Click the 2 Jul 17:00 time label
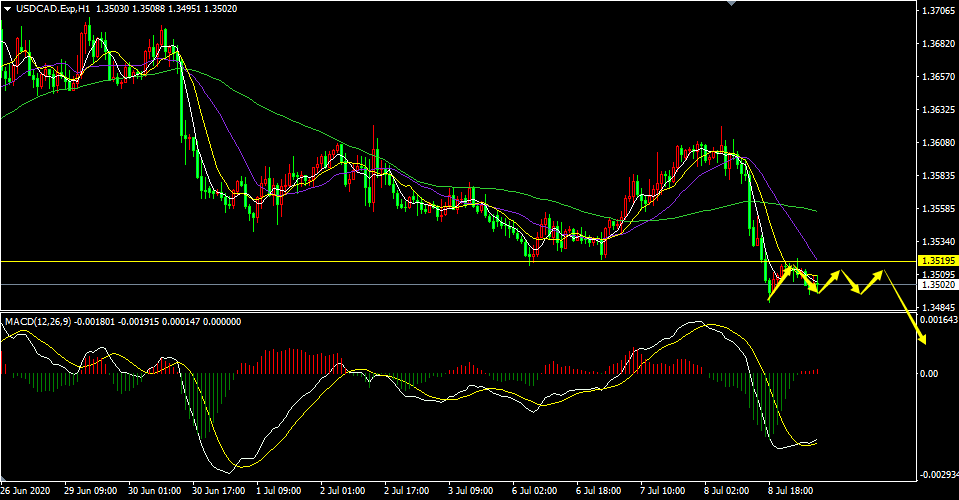Viewport: 959px width, 500px height. point(407,491)
